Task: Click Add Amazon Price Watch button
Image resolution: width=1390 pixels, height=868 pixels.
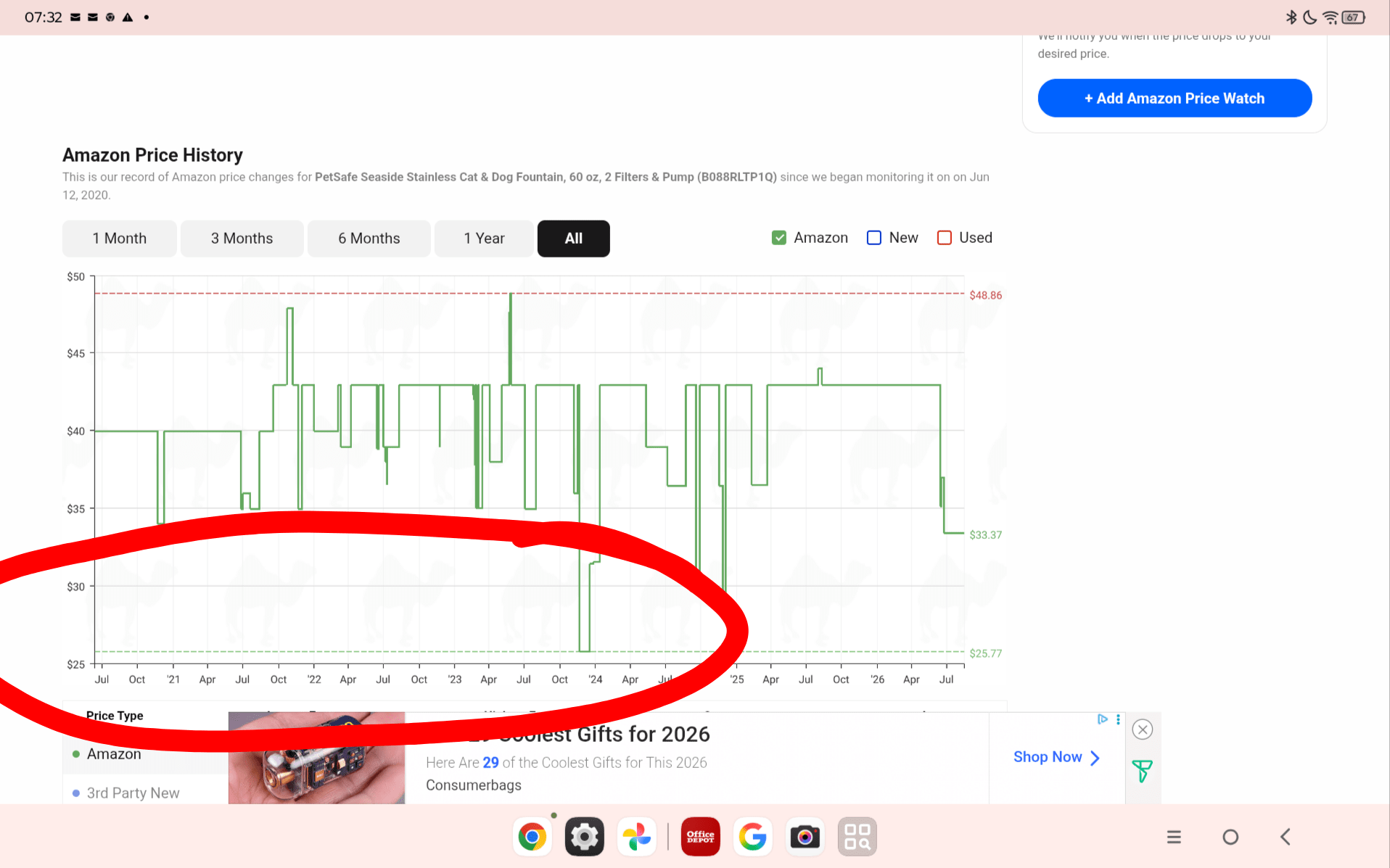Action: [1175, 98]
